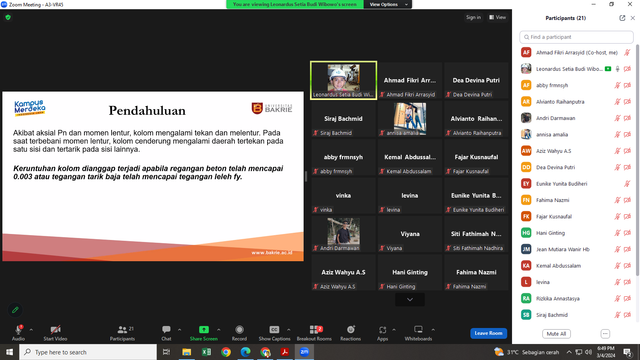
Task: Select Andri Darmawan video thumbnail
Action: click(x=343, y=234)
